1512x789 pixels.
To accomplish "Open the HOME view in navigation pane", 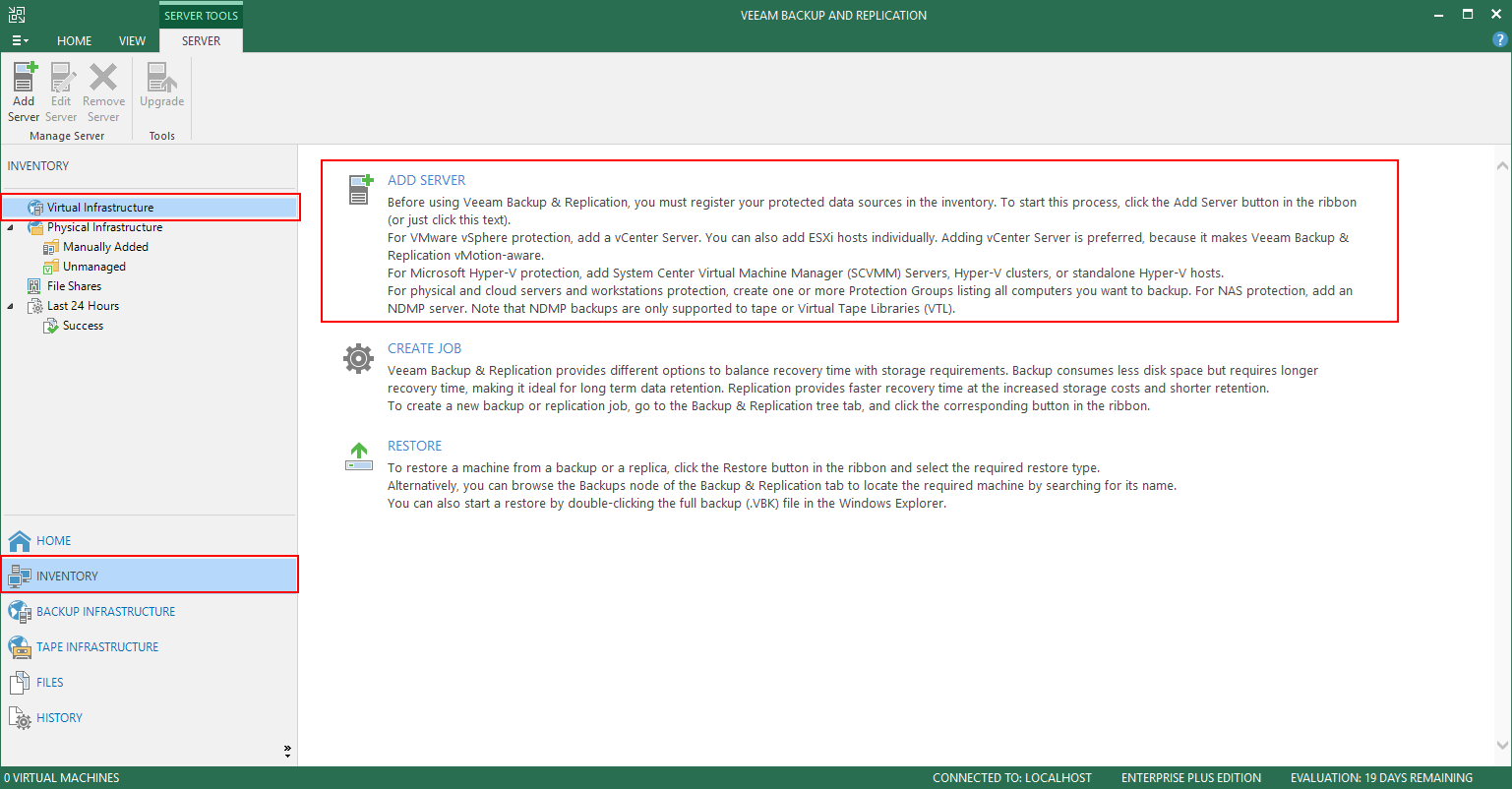I will point(149,540).
